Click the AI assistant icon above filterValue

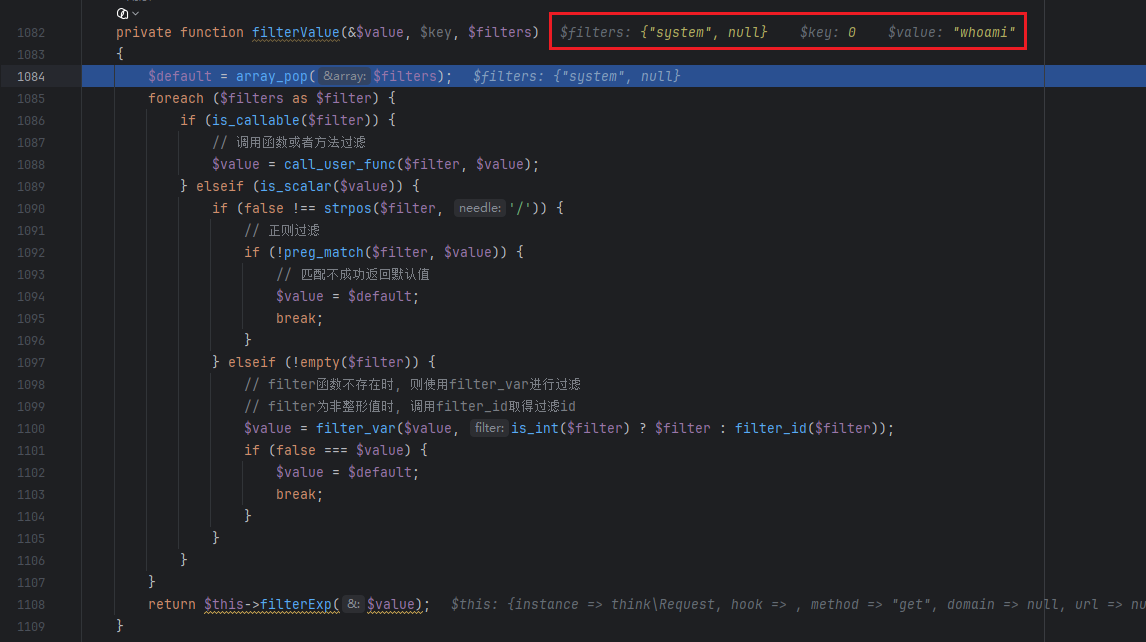pos(122,13)
